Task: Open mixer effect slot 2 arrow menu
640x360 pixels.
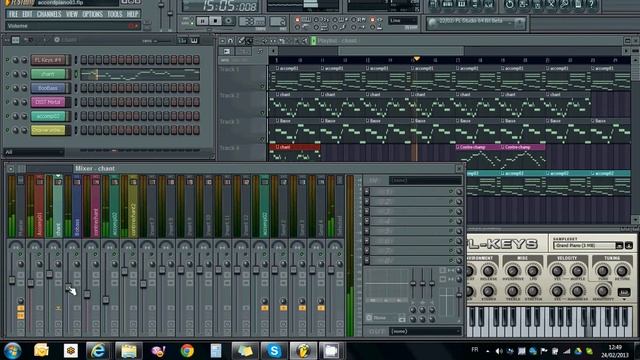Action: [367, 201]
